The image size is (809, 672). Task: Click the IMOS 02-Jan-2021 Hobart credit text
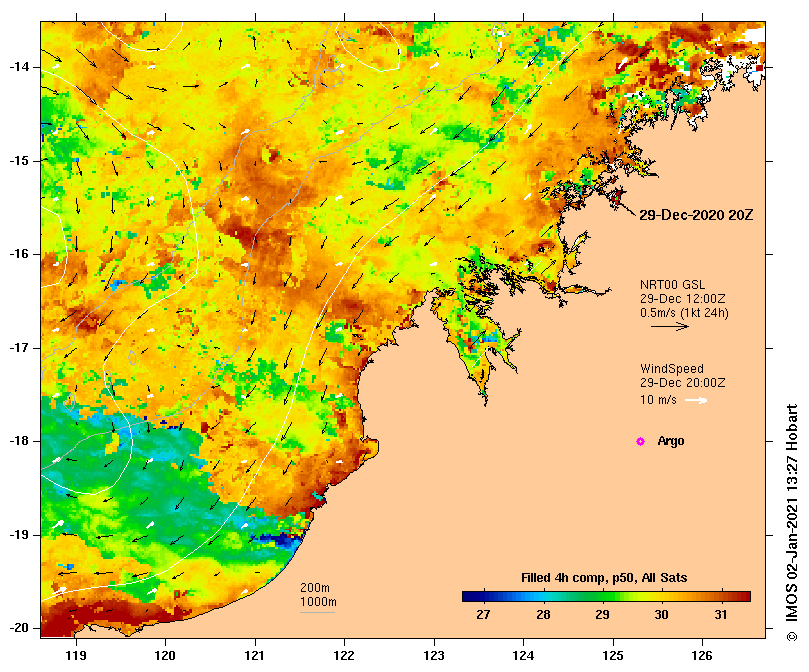point(791,515)
